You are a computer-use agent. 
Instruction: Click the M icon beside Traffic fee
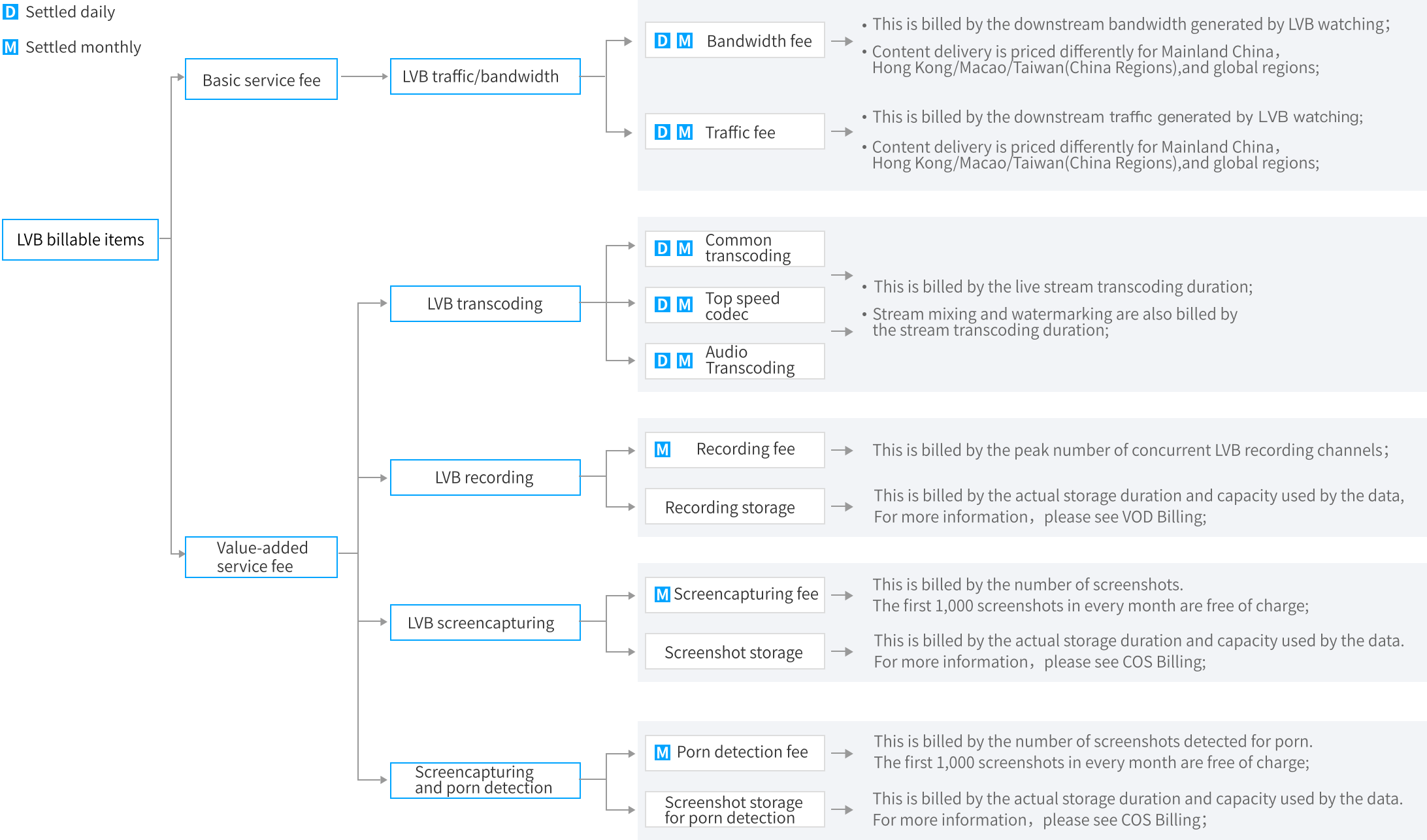pos(685,132)
